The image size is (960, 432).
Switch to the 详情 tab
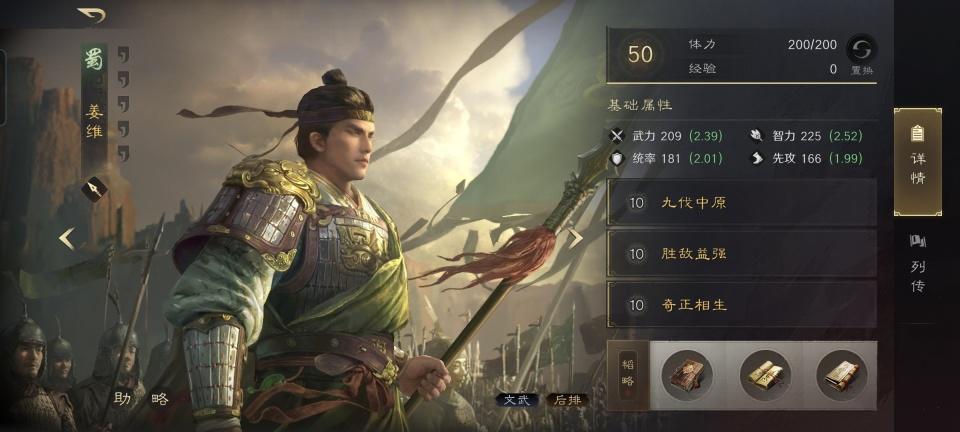(x=918, y=162)
